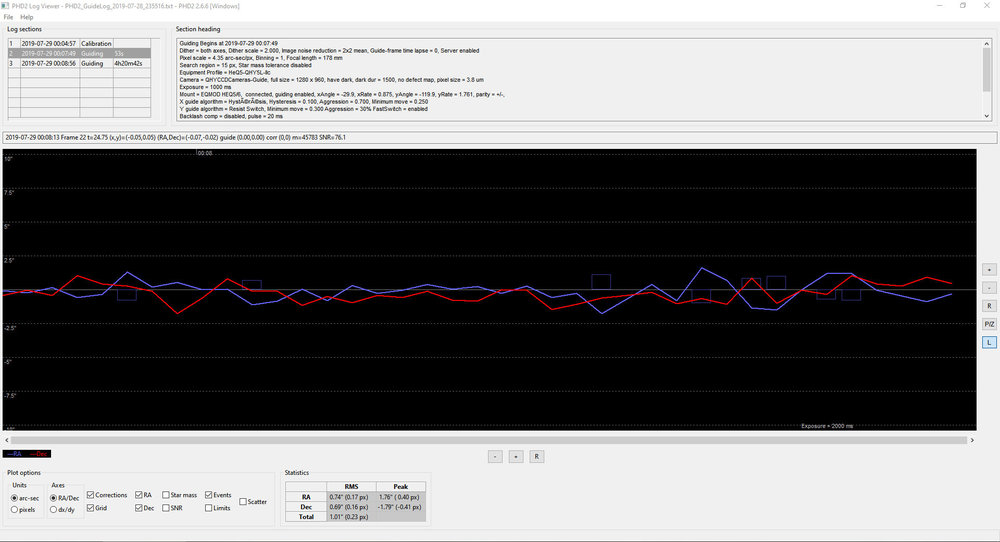
Task: Click the RMS column header in Statistics
Action: pyautogui.click(x=351, y=487)
